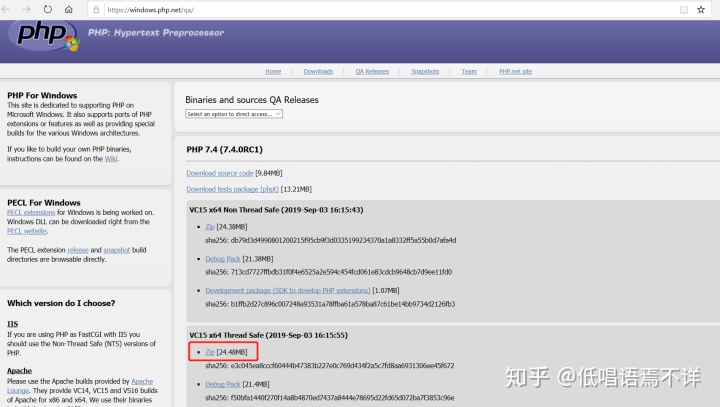Open the Snapshots menu link

(x=425, y=72)
